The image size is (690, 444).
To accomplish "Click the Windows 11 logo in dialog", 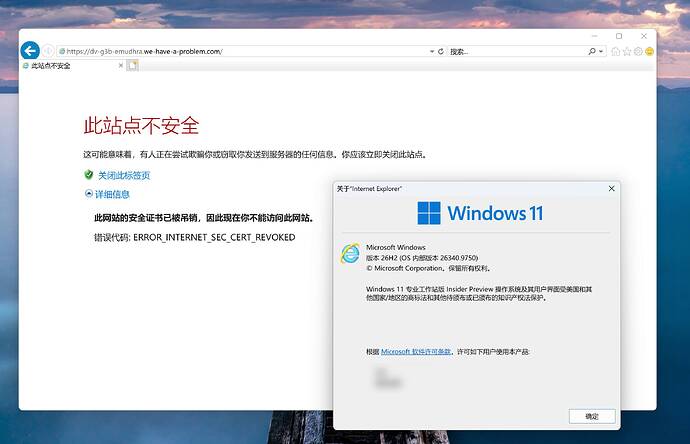I will pos(480,213).
